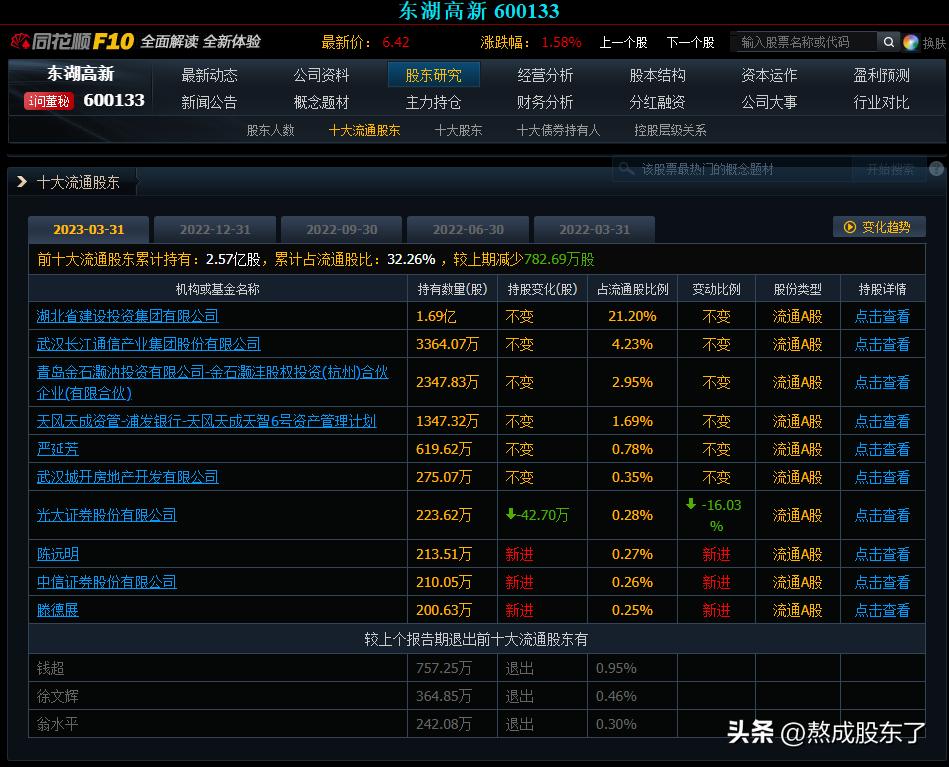The height and width of the screenshot is (767, 949).
Task: Select the 2022-06-30 date tab
Action: (x=467, y=229)
